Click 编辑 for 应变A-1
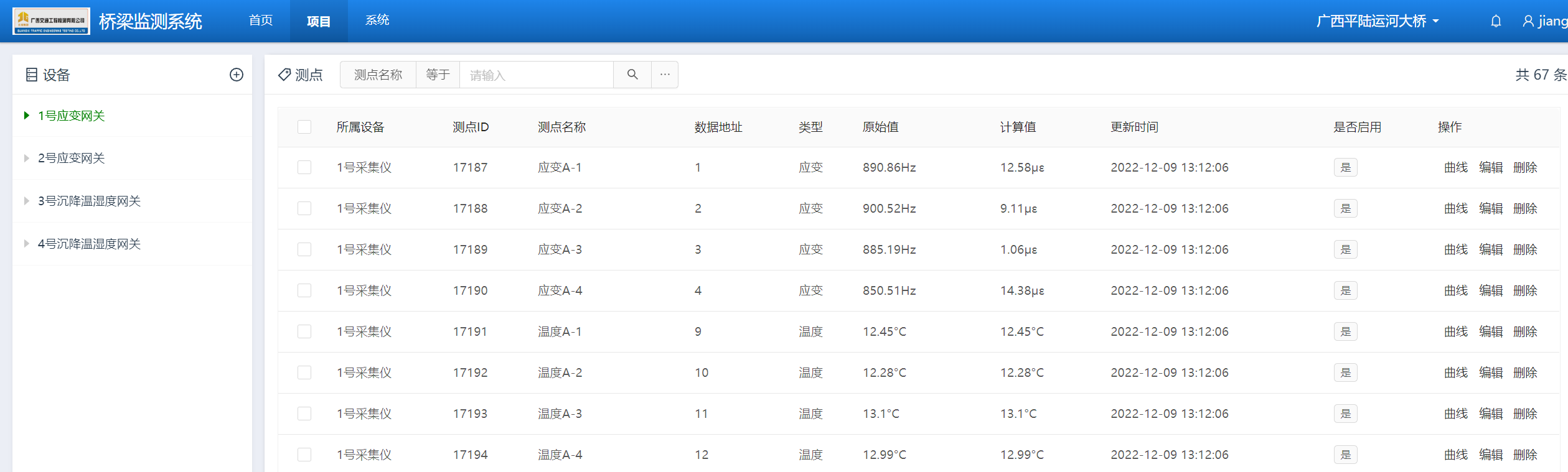Image resolution: width=1568 pixels, height=472 pixels. 1491,167
